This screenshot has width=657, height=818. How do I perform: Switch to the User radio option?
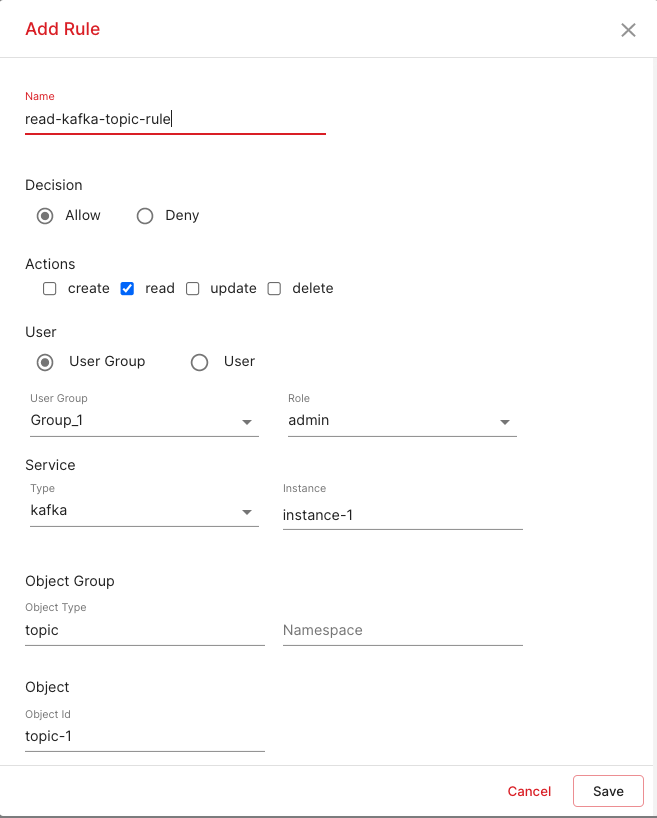pos(199,362)
